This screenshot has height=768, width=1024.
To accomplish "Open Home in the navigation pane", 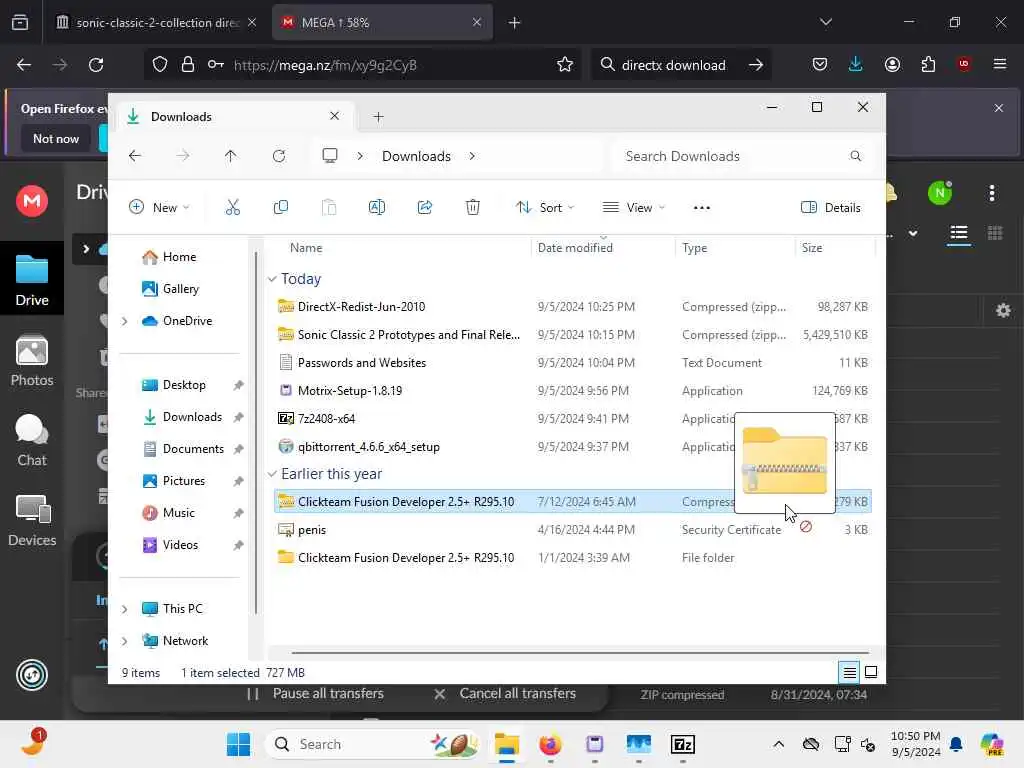I will pyautogui.click(x=179, y=257).
